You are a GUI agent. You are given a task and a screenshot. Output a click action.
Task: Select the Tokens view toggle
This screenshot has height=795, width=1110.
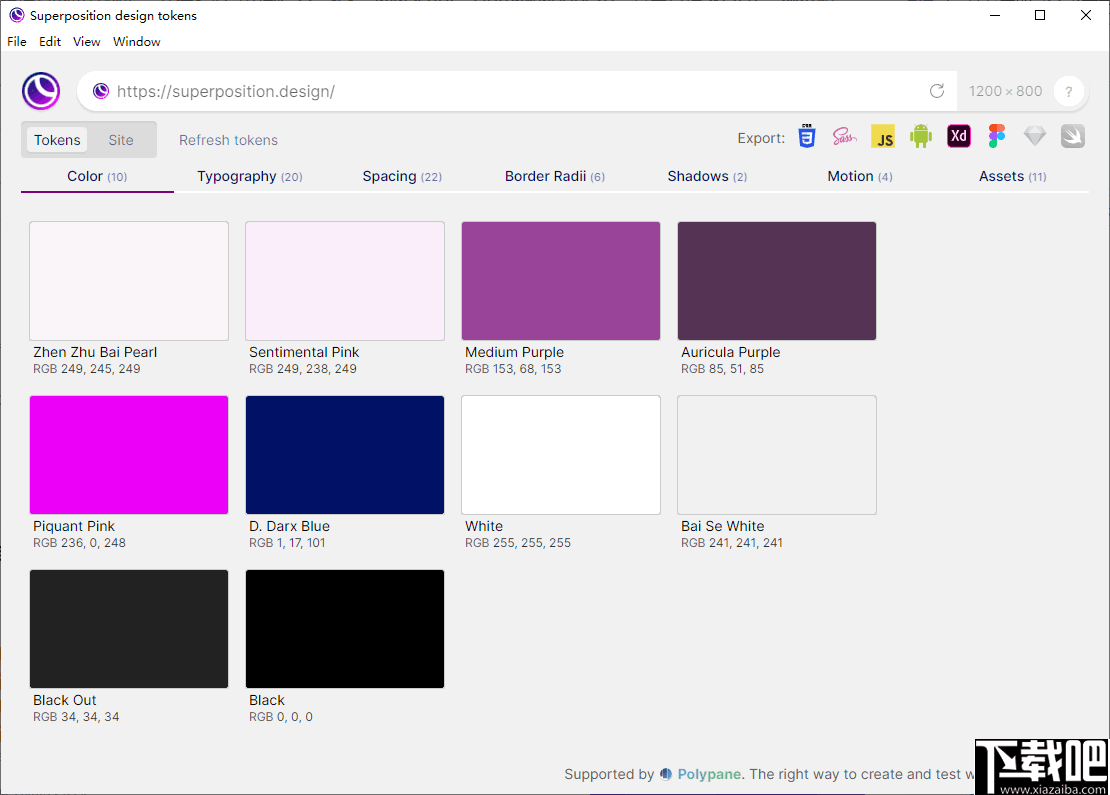click(x=57, y=140)
